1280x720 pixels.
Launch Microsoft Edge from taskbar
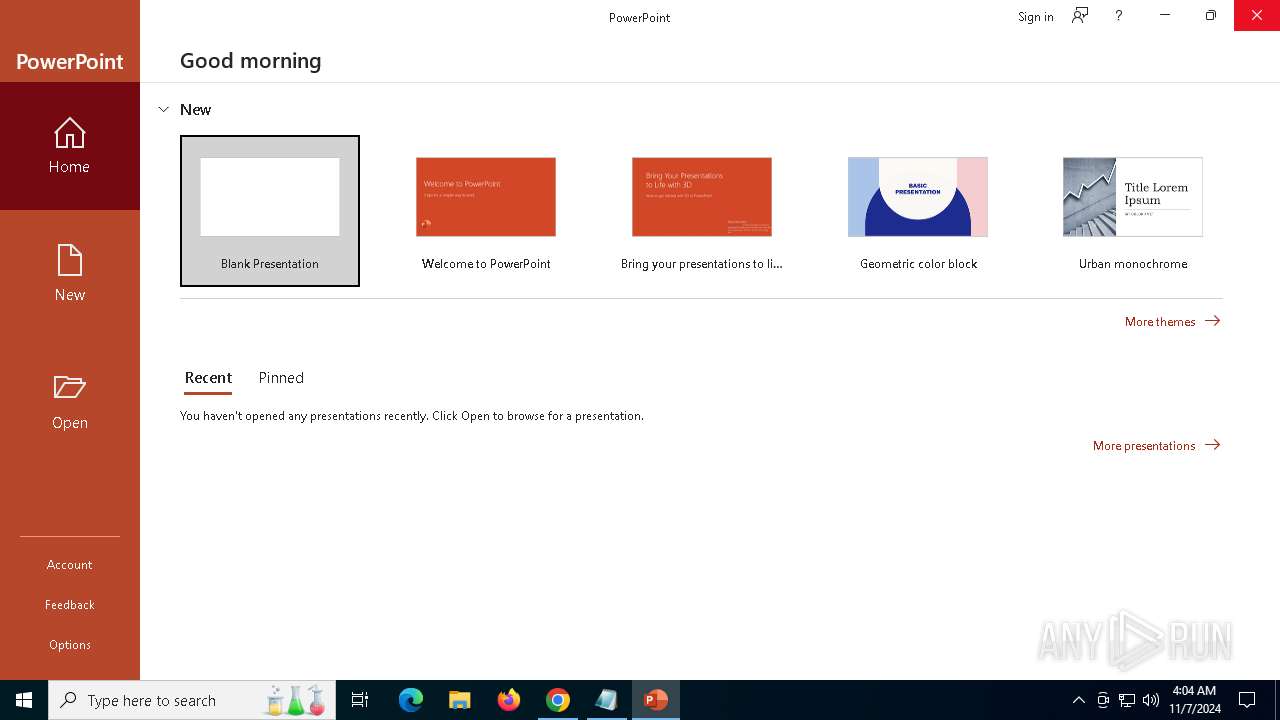pyautogui.click(x=411, y=700)
